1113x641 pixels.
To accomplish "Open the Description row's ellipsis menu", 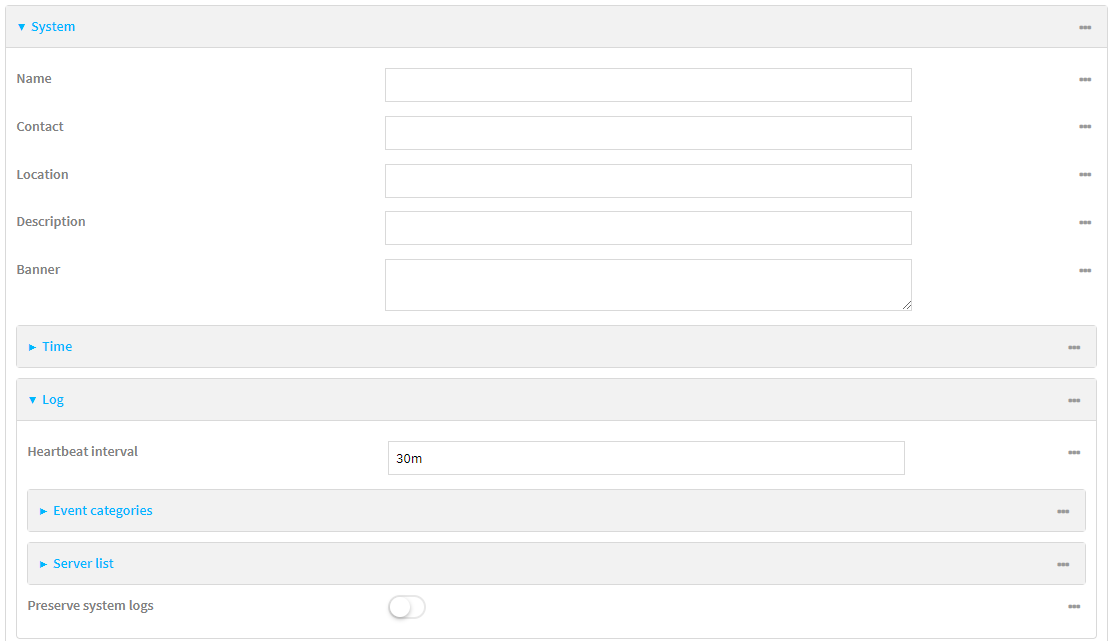I will (x=1085, y=222).
